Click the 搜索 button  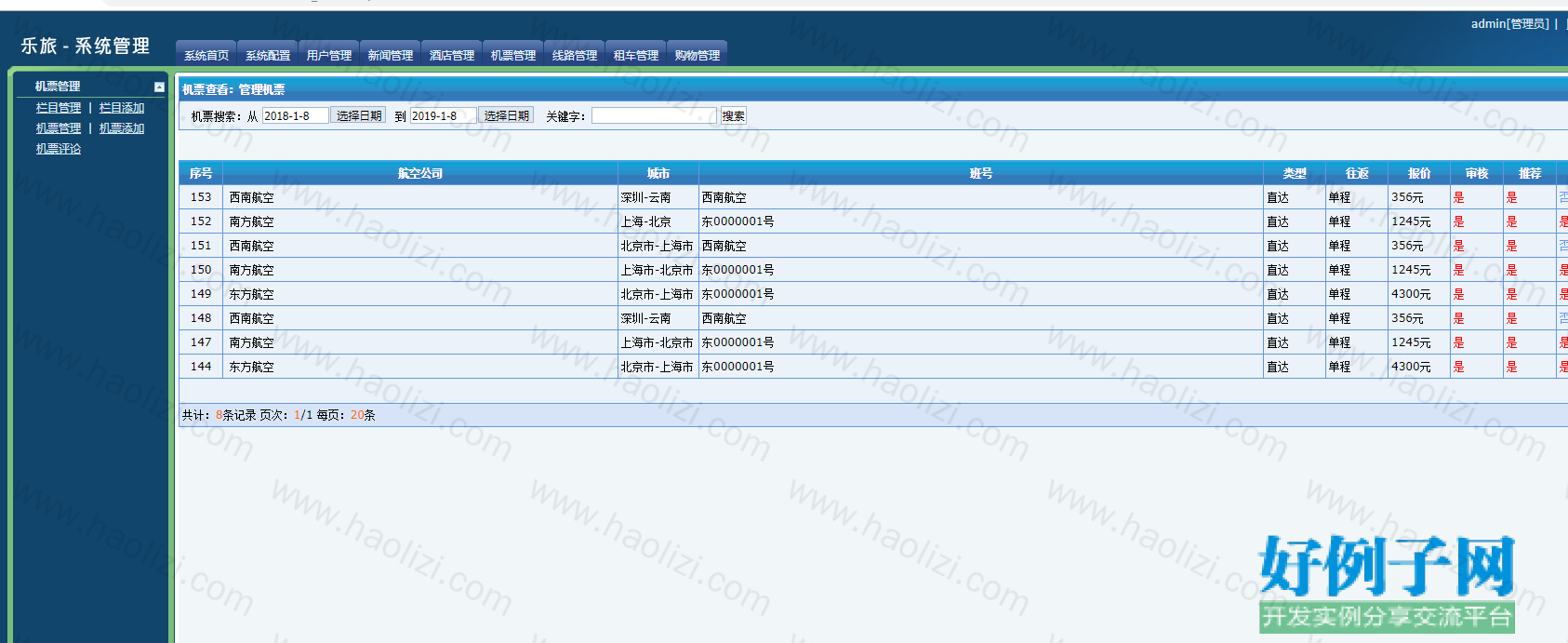tap(733, 115)
